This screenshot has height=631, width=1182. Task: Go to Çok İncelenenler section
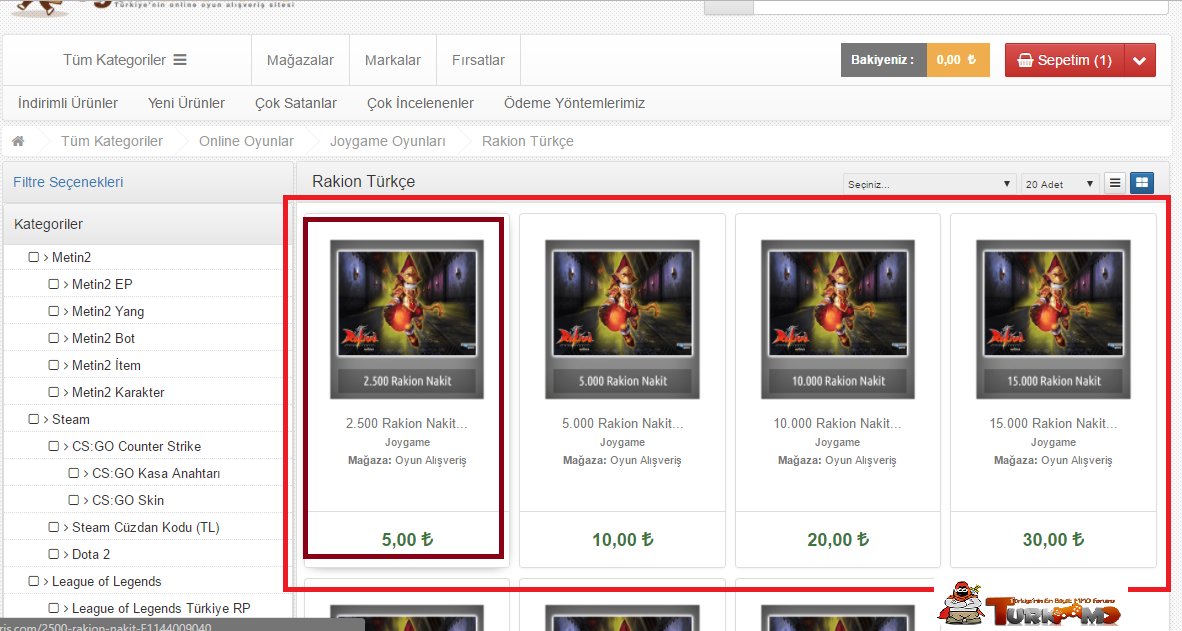(421, 103)
